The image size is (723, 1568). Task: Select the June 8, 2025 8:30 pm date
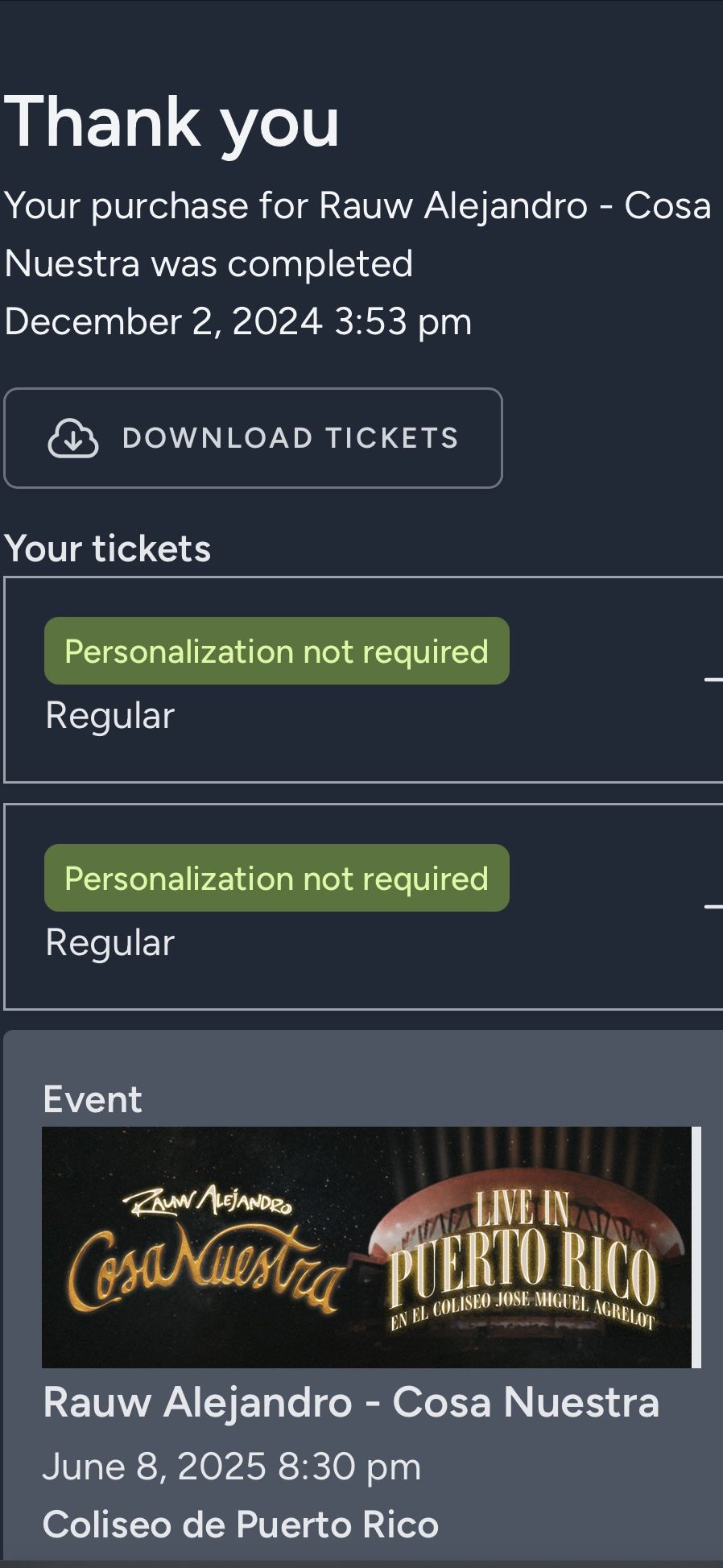[232, 1467]
